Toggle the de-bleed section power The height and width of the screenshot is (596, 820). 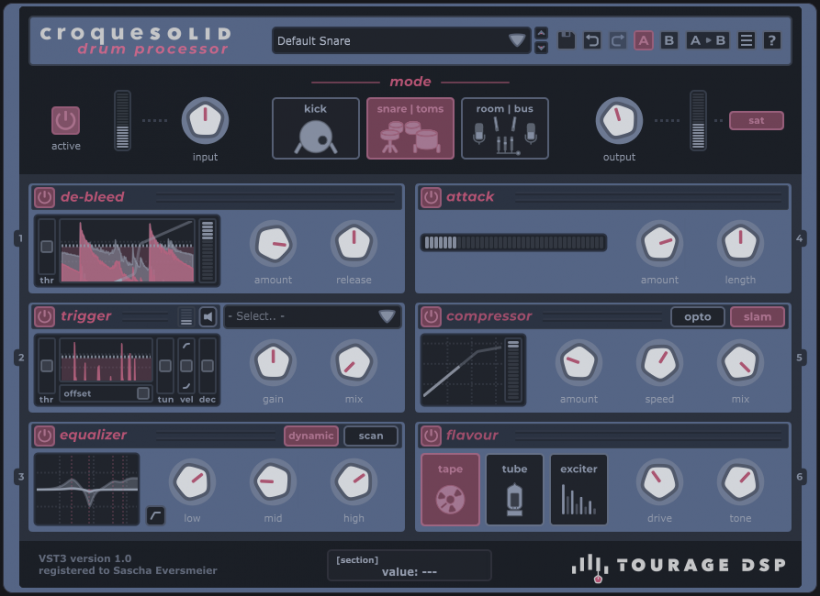tap(44, 197)
